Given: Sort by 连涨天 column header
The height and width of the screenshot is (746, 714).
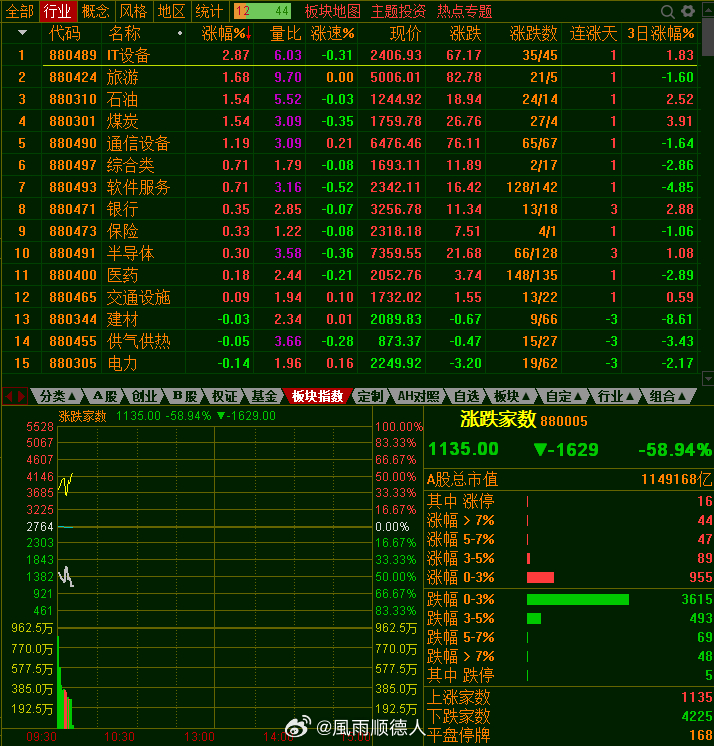Looking at the screenshot, I should (593, 34).
